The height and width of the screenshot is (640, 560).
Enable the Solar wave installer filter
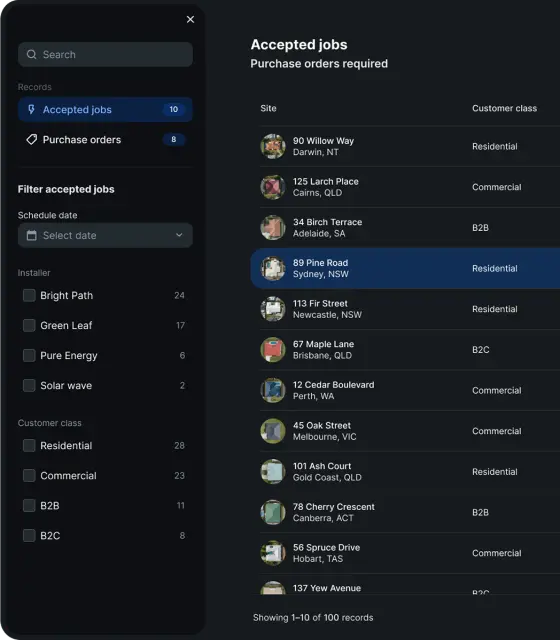point(29,385)
